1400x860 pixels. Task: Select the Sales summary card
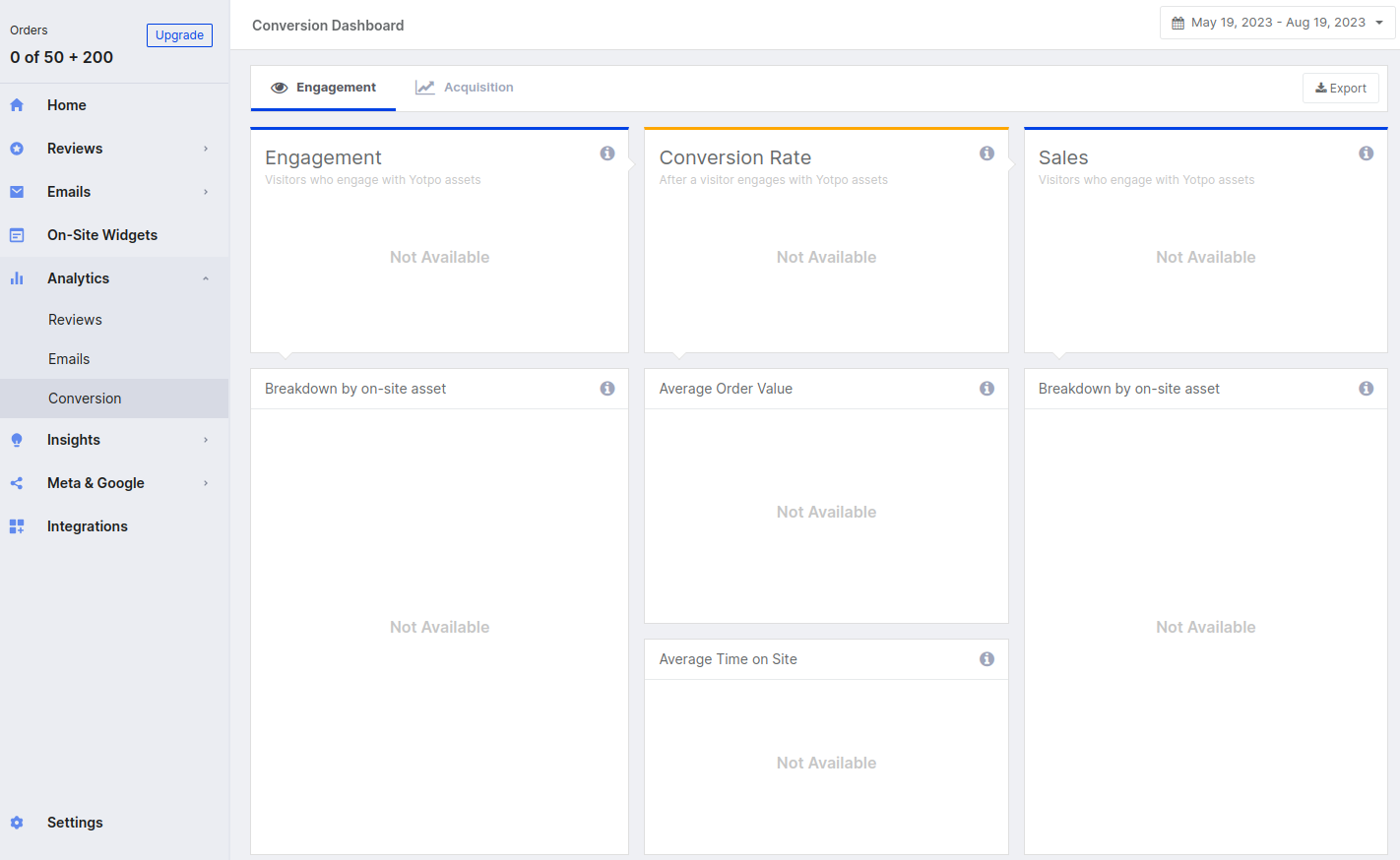1206,240
